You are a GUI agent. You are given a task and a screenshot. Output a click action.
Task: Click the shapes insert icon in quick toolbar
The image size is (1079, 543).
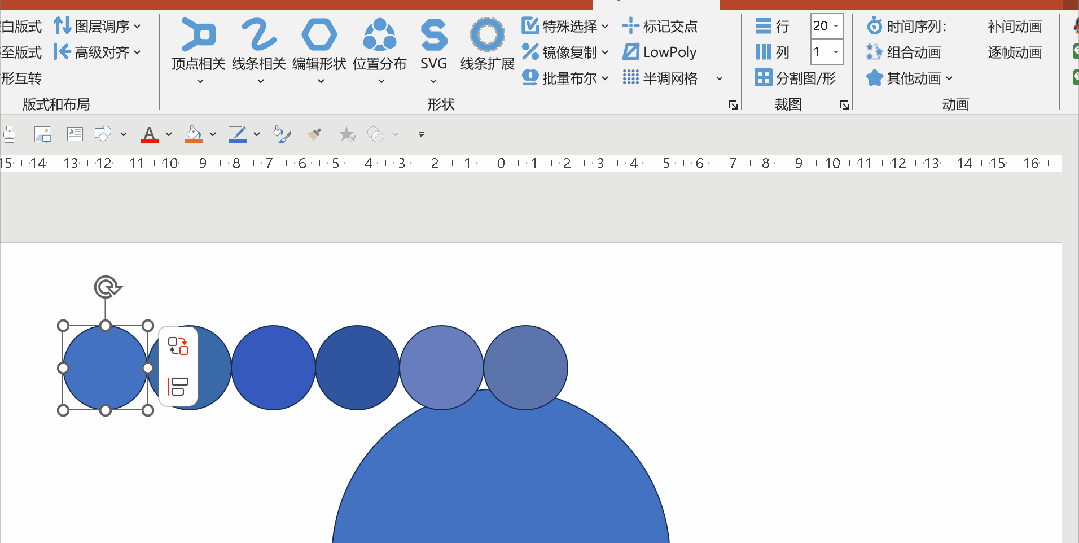(x=103, y=134)
